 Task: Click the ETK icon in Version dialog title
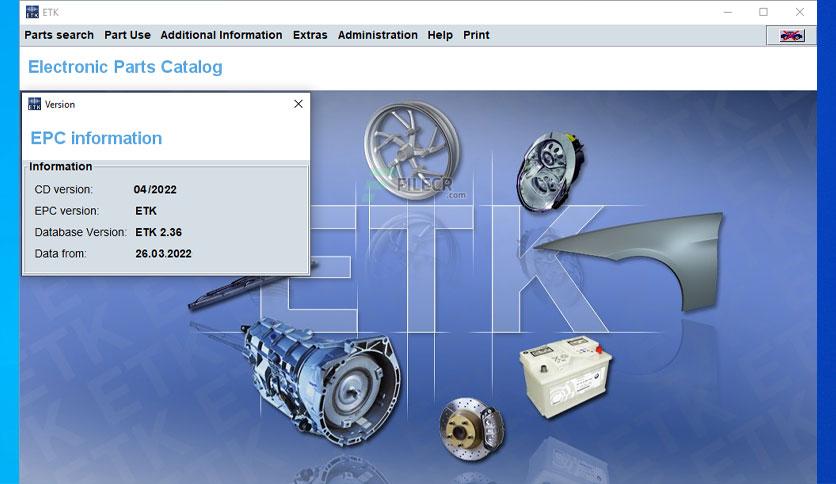(x=35, y=104)
